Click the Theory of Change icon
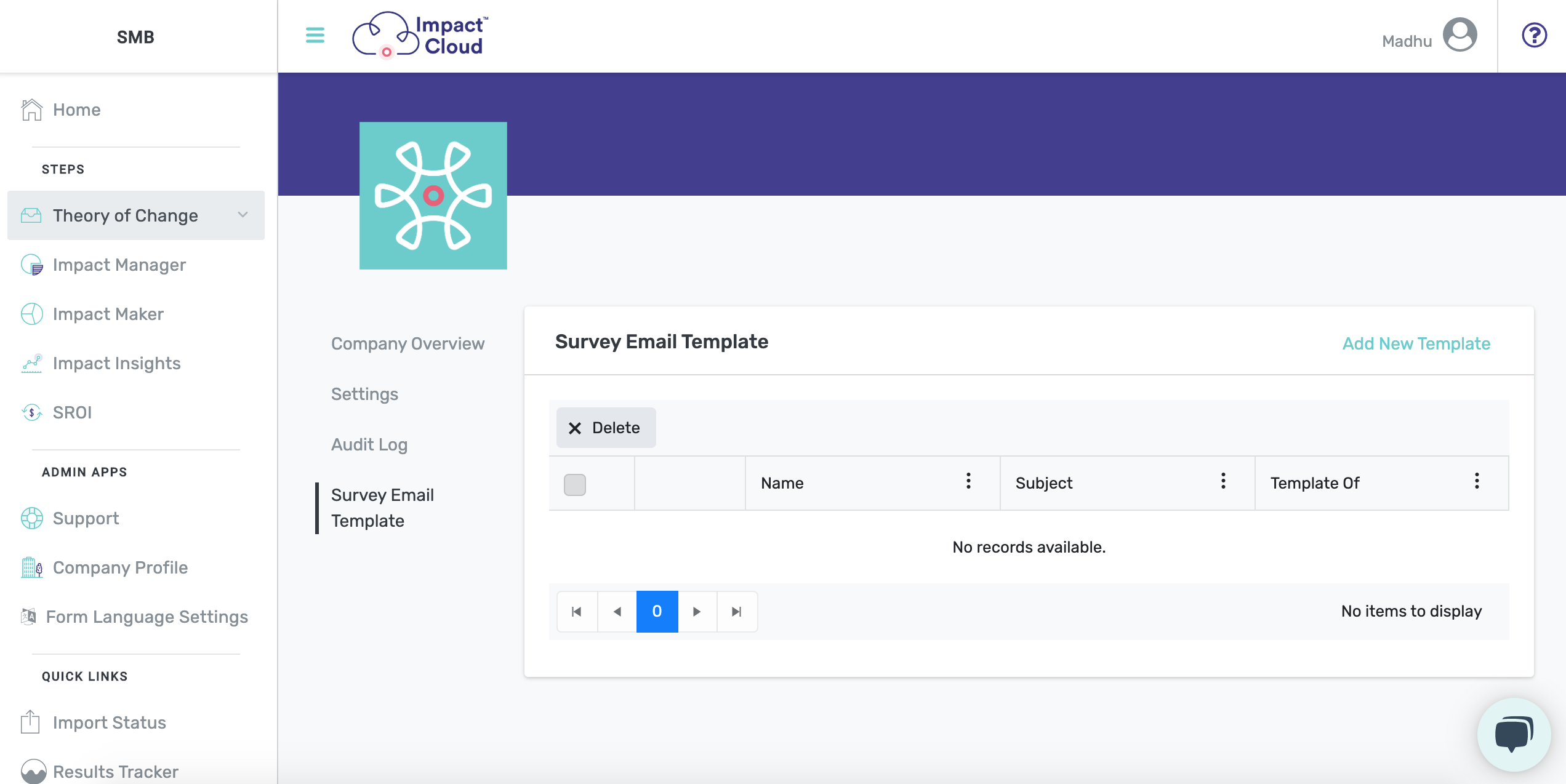 31,215
